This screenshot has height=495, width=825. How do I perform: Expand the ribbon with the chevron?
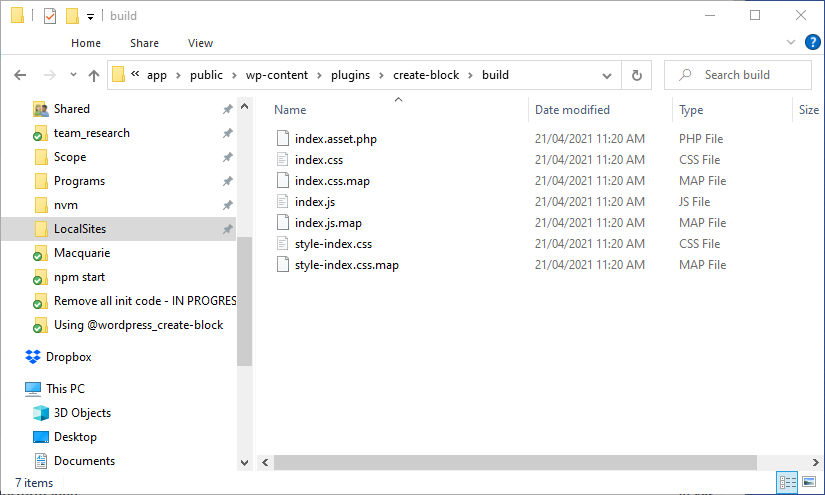pyautogui.click(x=792, y=43)
